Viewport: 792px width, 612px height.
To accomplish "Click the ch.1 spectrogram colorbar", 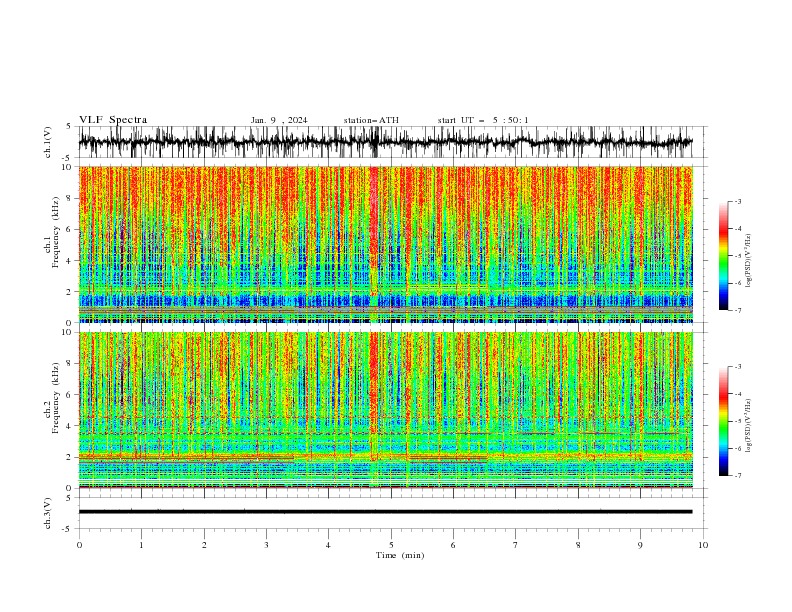I will tap(723, 256).
